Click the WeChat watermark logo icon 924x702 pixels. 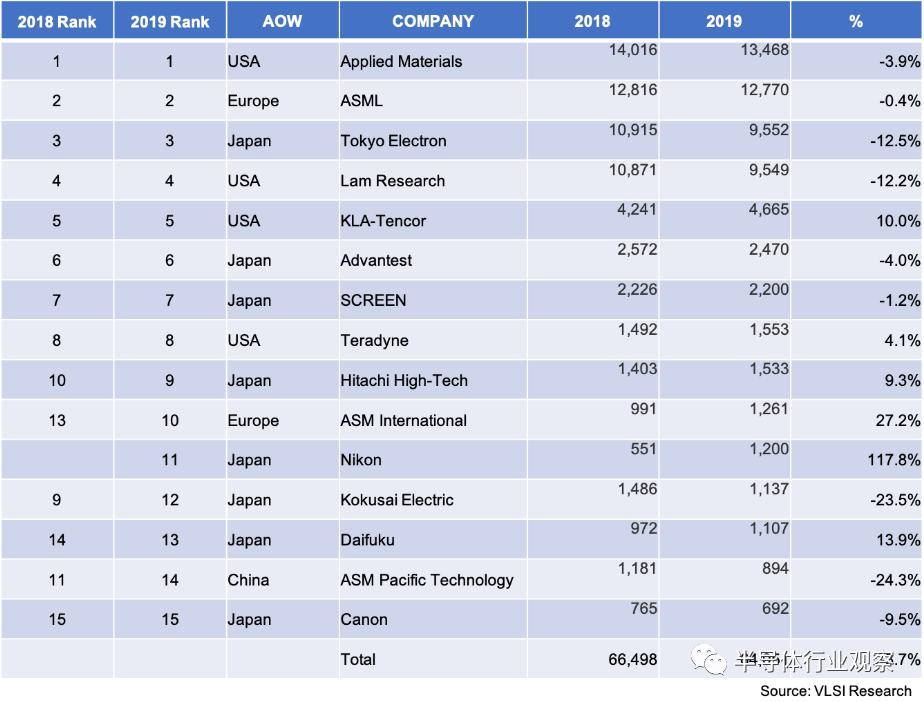(x=711, y=661)
